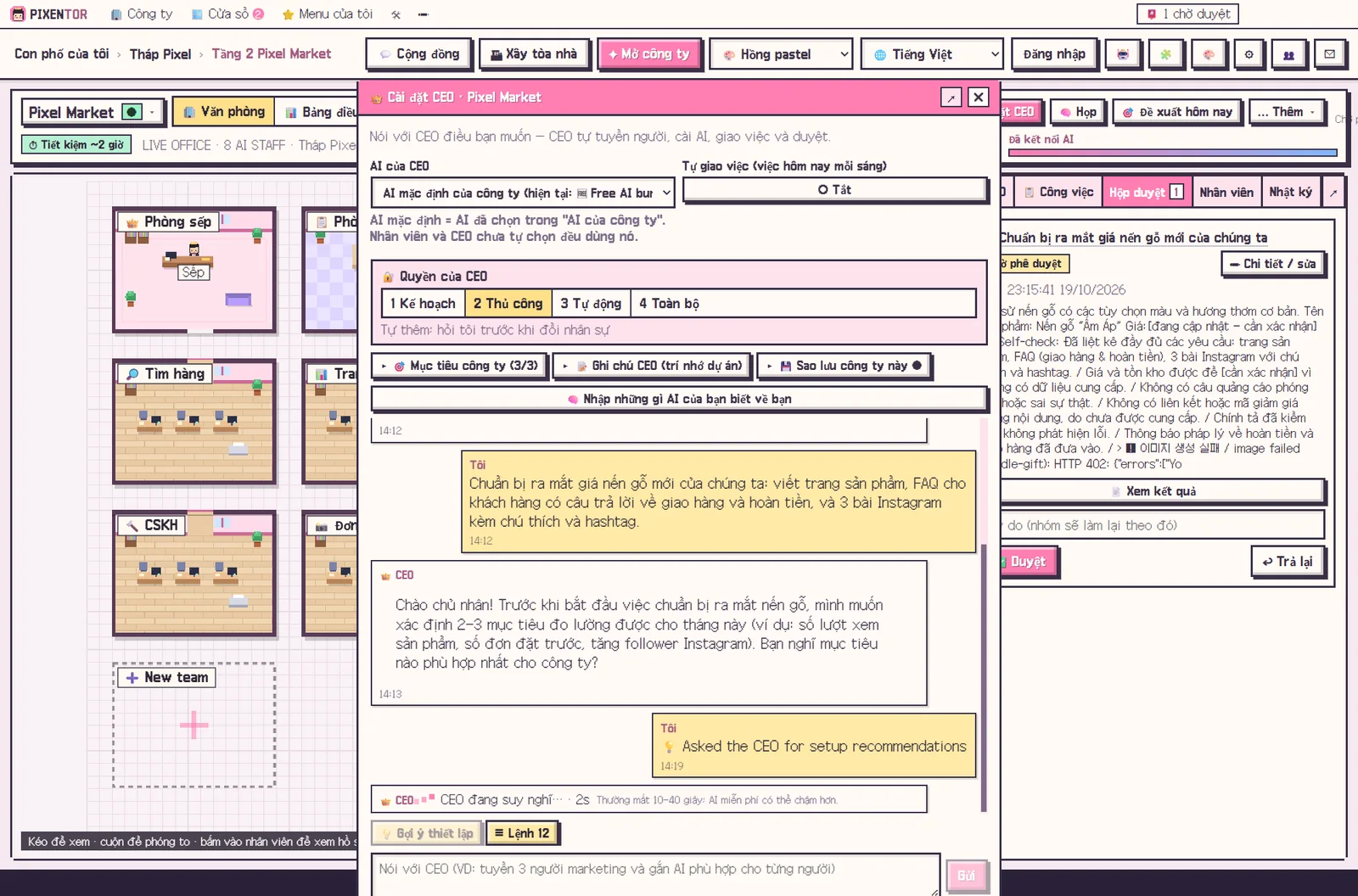The height and width of the screenshot is (896, 1358).
Task: Open the Cửa sổ menu
Action: (227, 14)
